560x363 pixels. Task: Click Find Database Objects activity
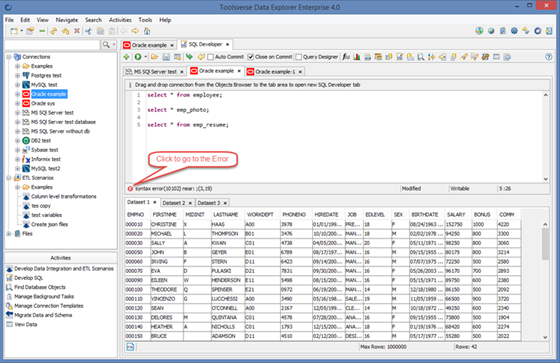click(x=40, y=287)
